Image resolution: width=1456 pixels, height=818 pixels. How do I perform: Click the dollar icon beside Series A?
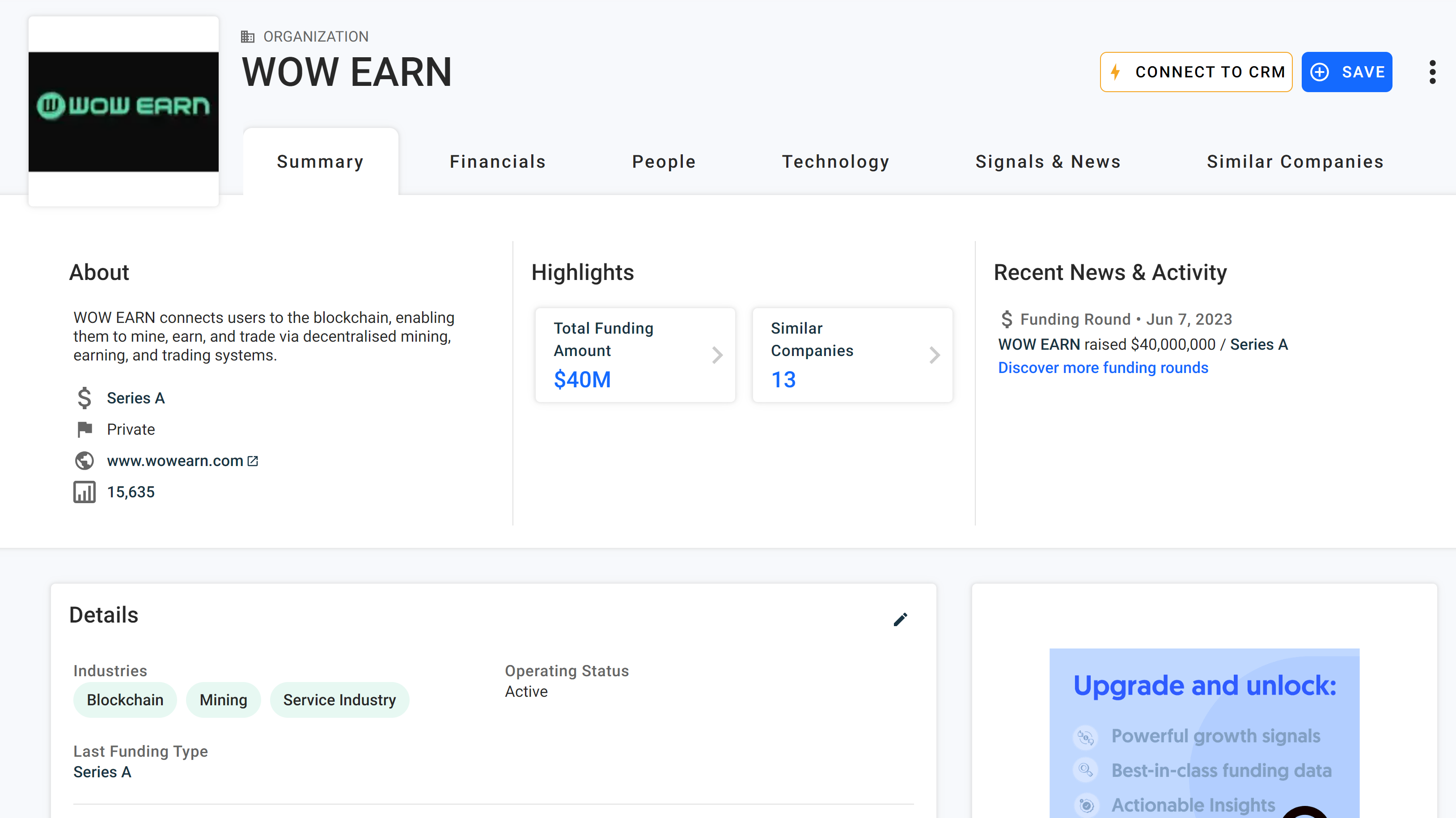coord(84,398)
